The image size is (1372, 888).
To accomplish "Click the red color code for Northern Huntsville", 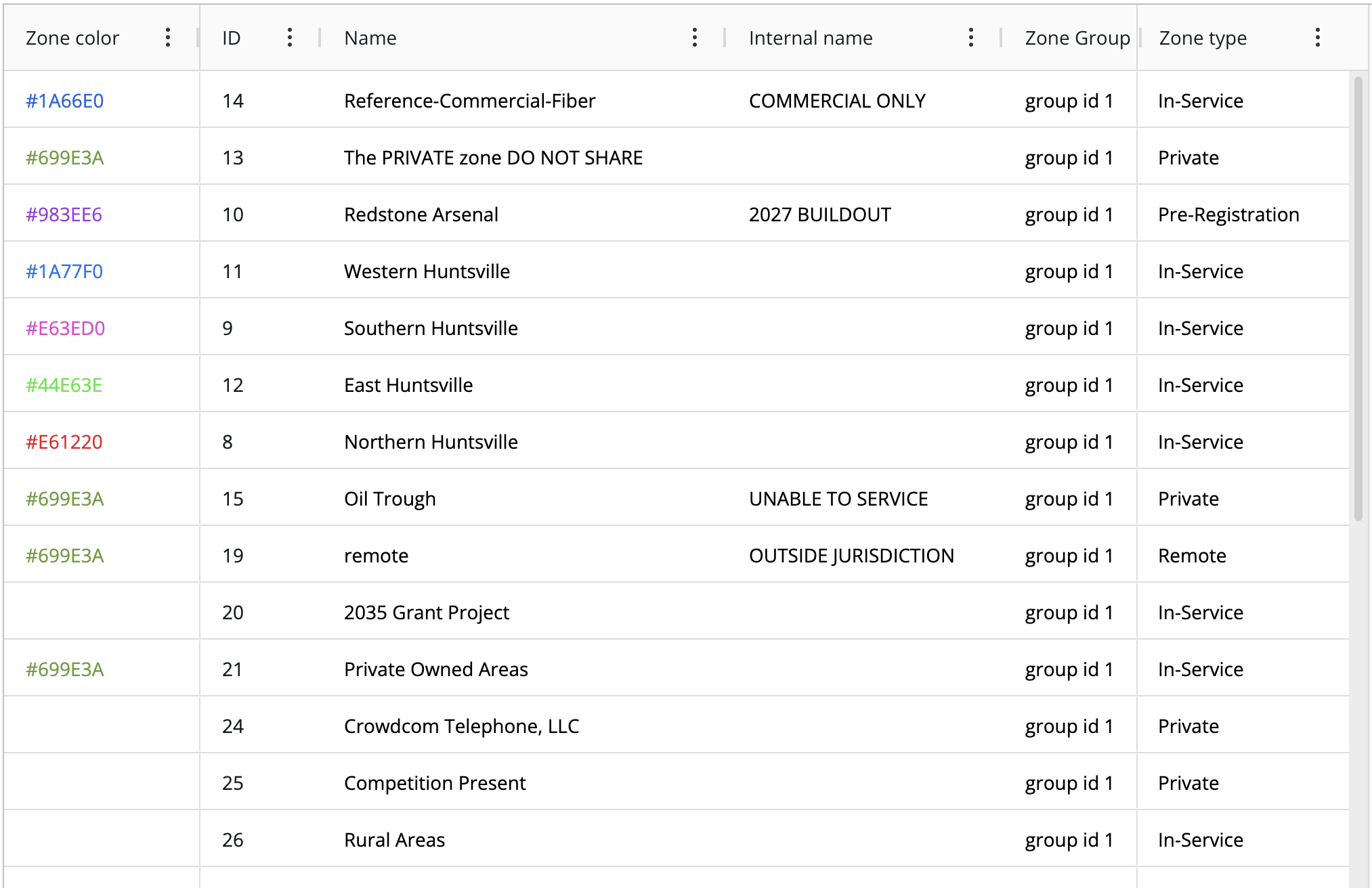I will point(63,441).
